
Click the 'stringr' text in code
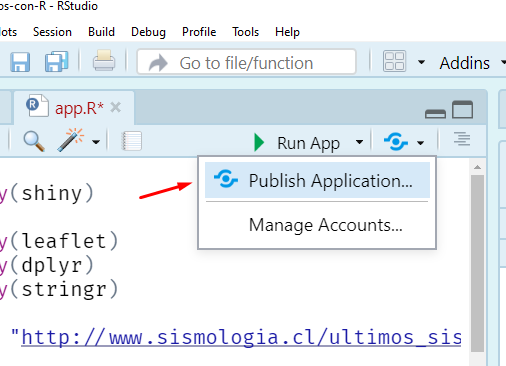[x=64, y=289]
